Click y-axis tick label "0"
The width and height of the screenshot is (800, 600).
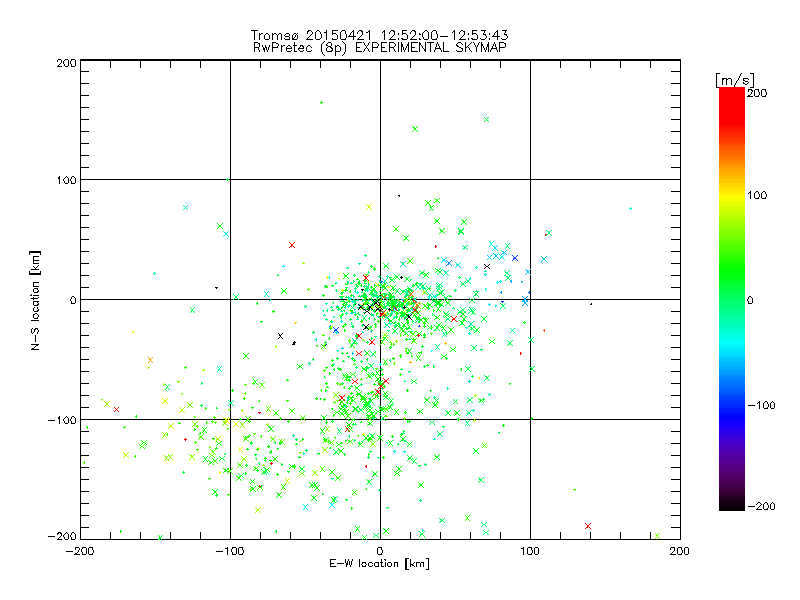tap(73, 300)
